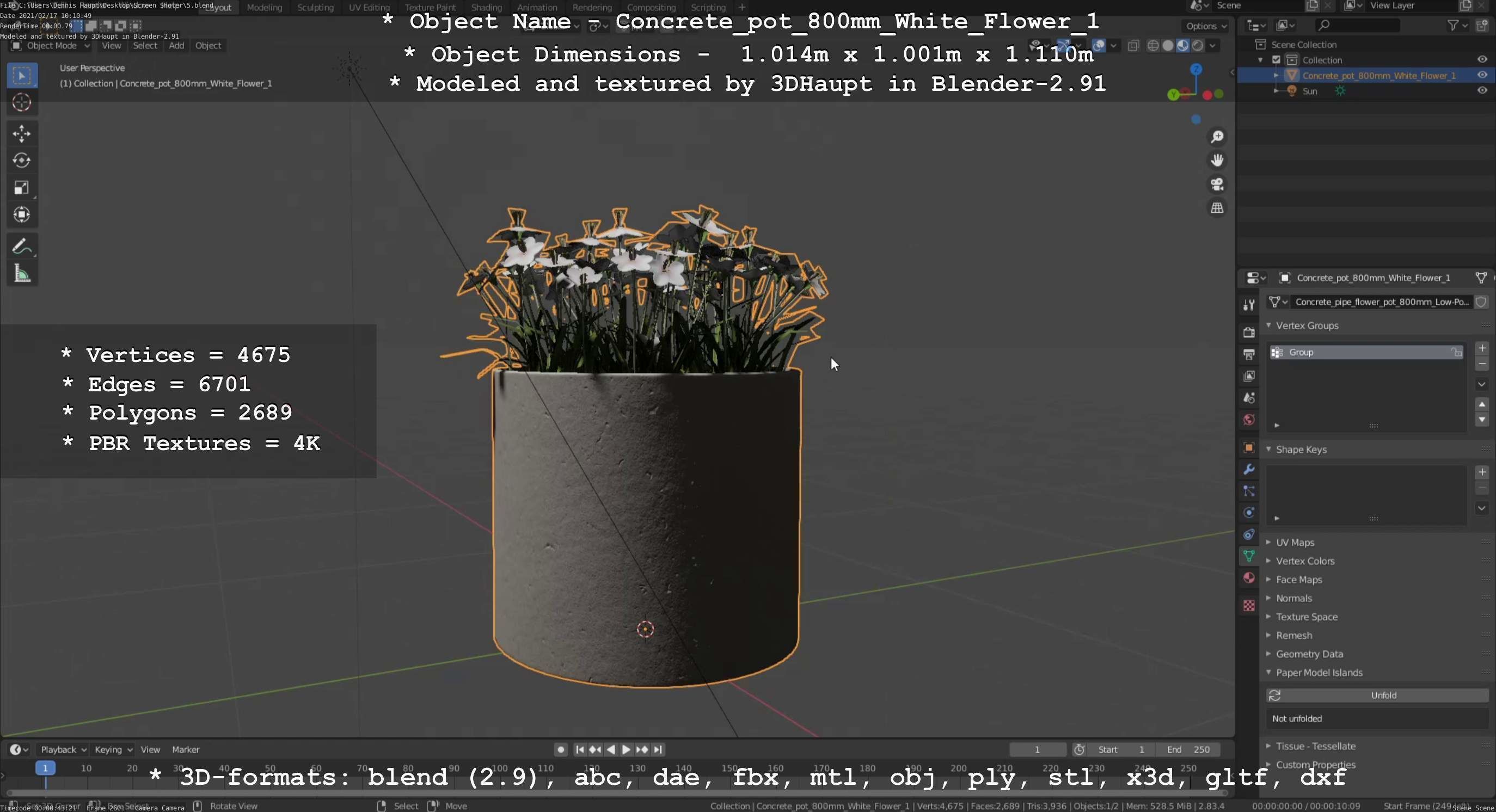Activate the Transform tool

[22, 214]
